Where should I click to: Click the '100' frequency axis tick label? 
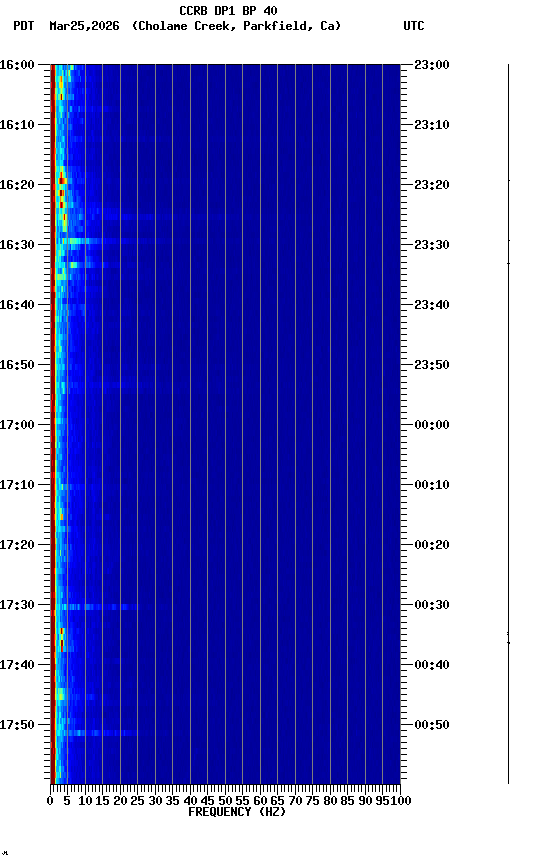coord(401,801)
